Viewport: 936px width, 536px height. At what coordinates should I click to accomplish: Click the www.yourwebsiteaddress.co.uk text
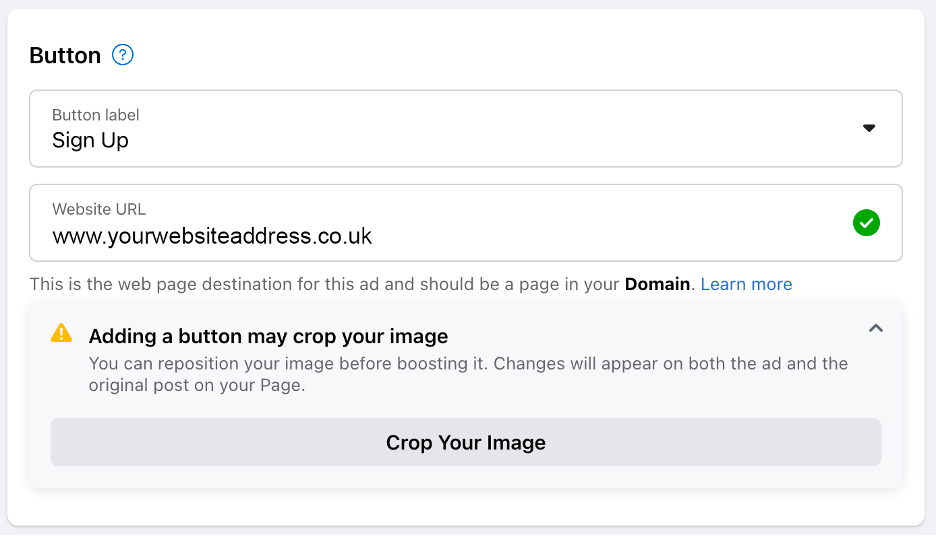(x=212, y=236)
